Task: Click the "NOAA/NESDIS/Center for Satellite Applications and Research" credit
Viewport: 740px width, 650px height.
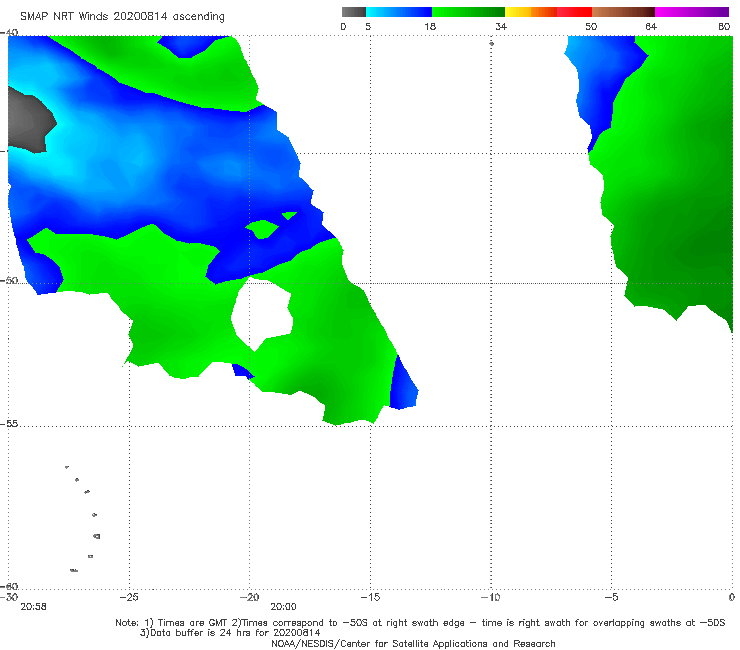Action: point(413,644)
